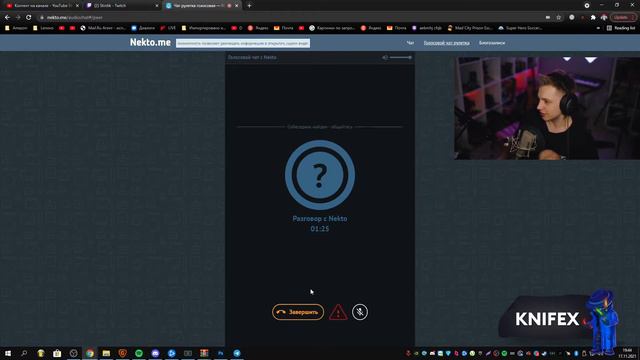Open Windows search magnifier in taskbar
640x360 pixels.
tap(24, 353)
